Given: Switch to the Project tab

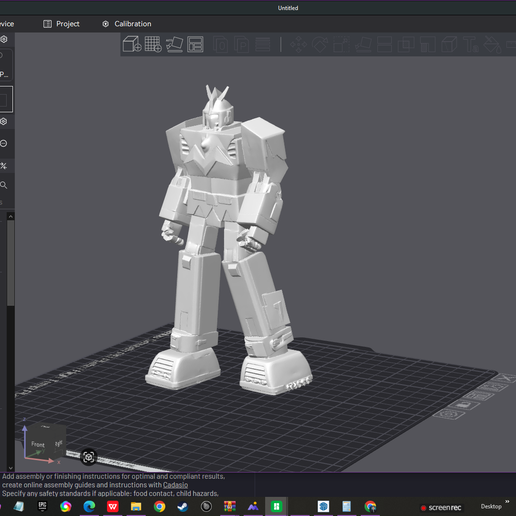Looking at the screenshot, I should (x=62, y=24).
